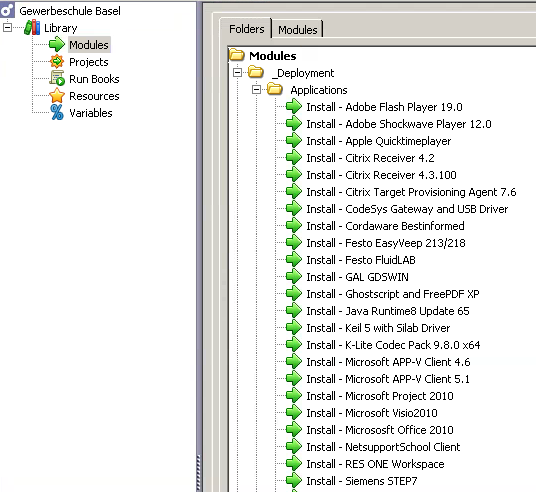Collapse the _Deployment folder node
The image size is (536, 492).
tap(237, 72)
